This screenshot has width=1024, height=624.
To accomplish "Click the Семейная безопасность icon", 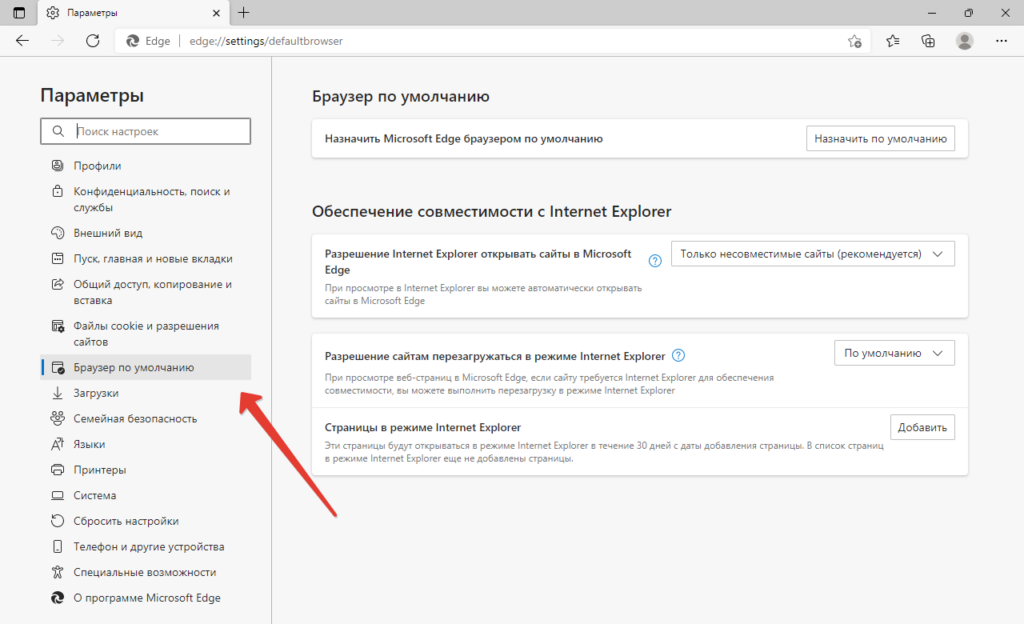I will coord(57,418).
